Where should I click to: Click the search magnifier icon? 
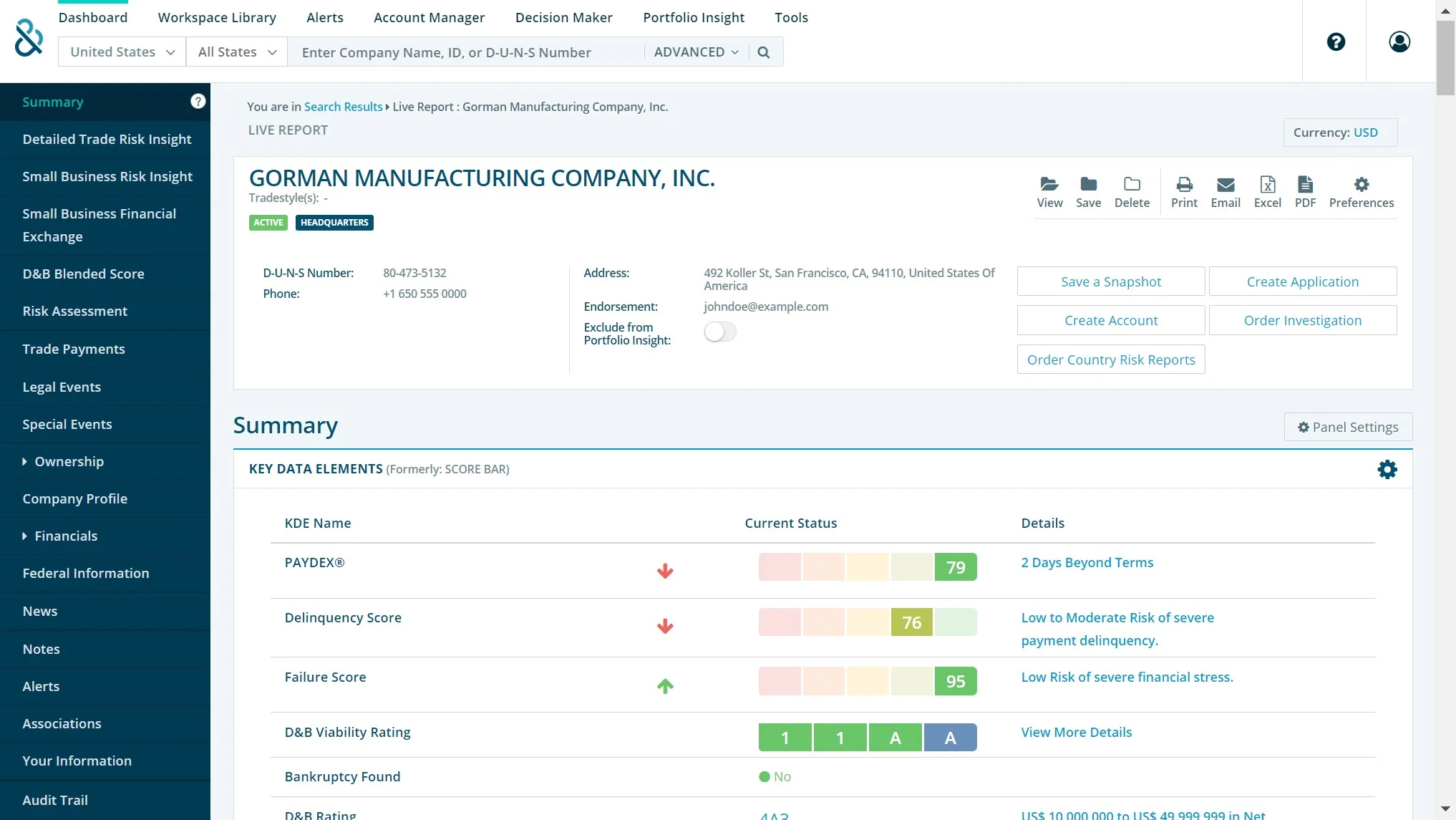click(764, 52)
